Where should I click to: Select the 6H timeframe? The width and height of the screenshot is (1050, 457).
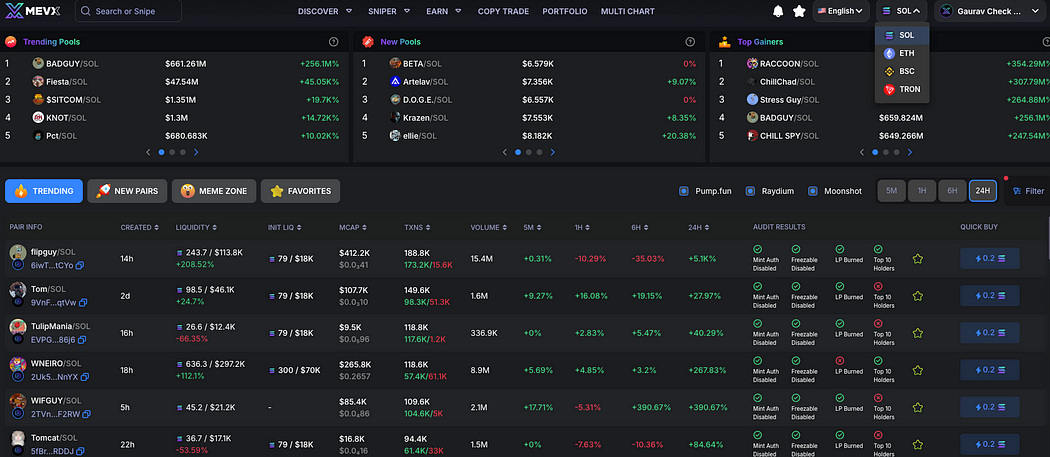tap(952, 191)
